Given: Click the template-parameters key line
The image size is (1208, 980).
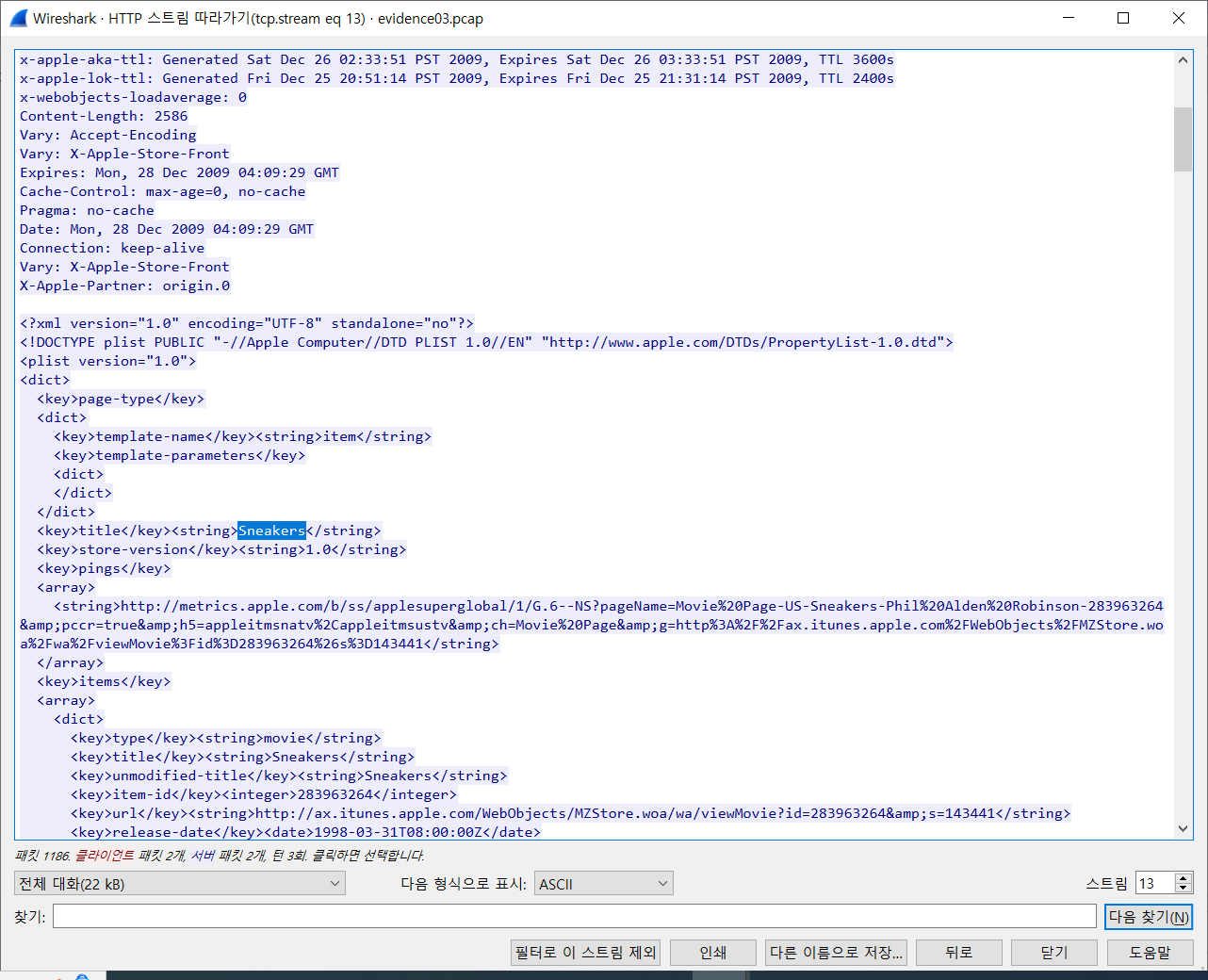Looking at the screenshot, I should tap(179, 455).
